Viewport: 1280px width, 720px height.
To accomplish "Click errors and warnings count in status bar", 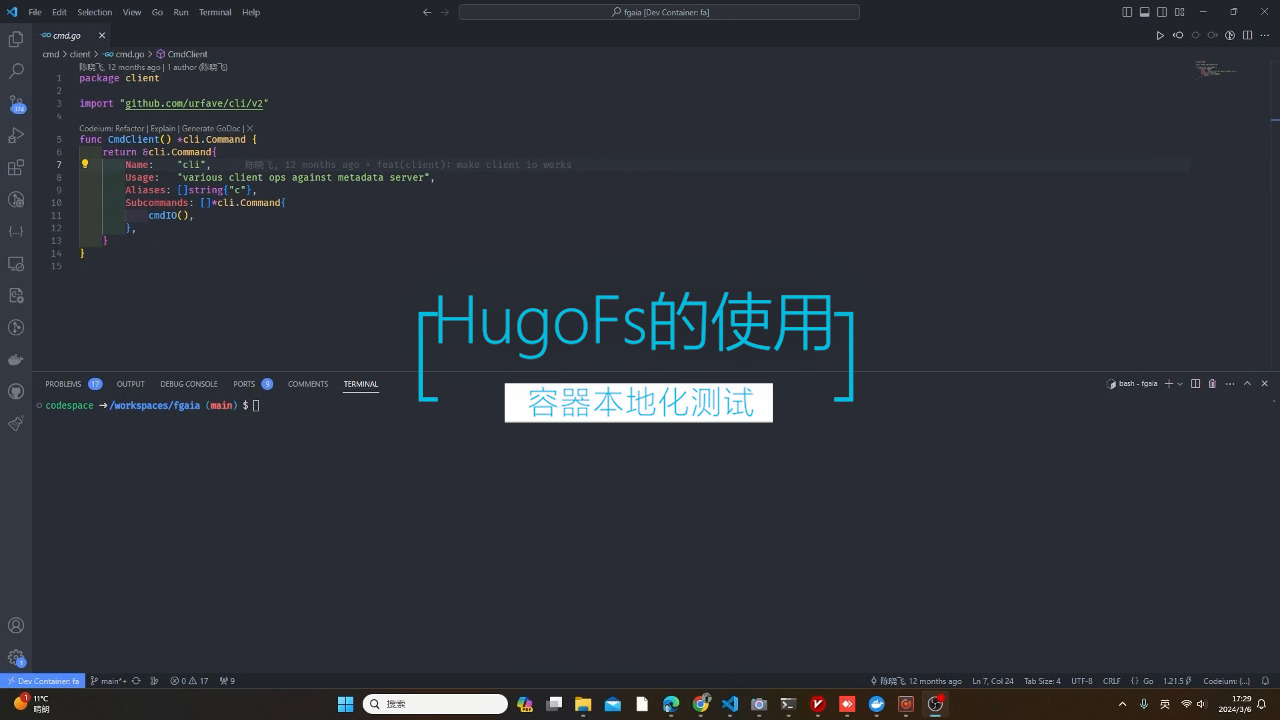I will [189, 681].
